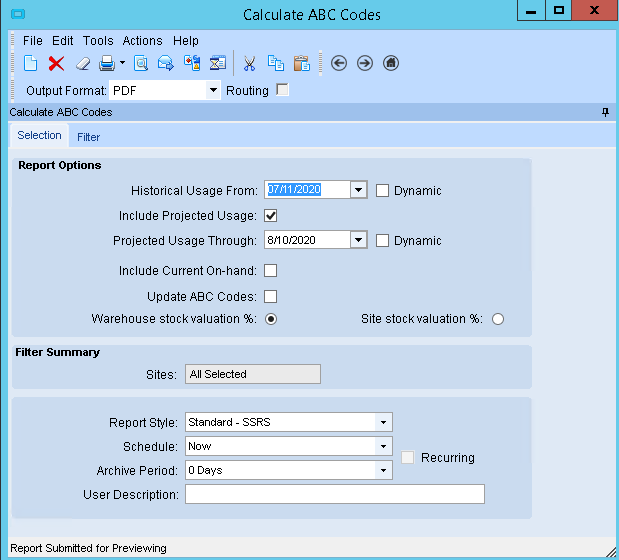Click the Home navigation icon
The height and width of the screenshot is (560, 619).
click(x=391, y=63)
